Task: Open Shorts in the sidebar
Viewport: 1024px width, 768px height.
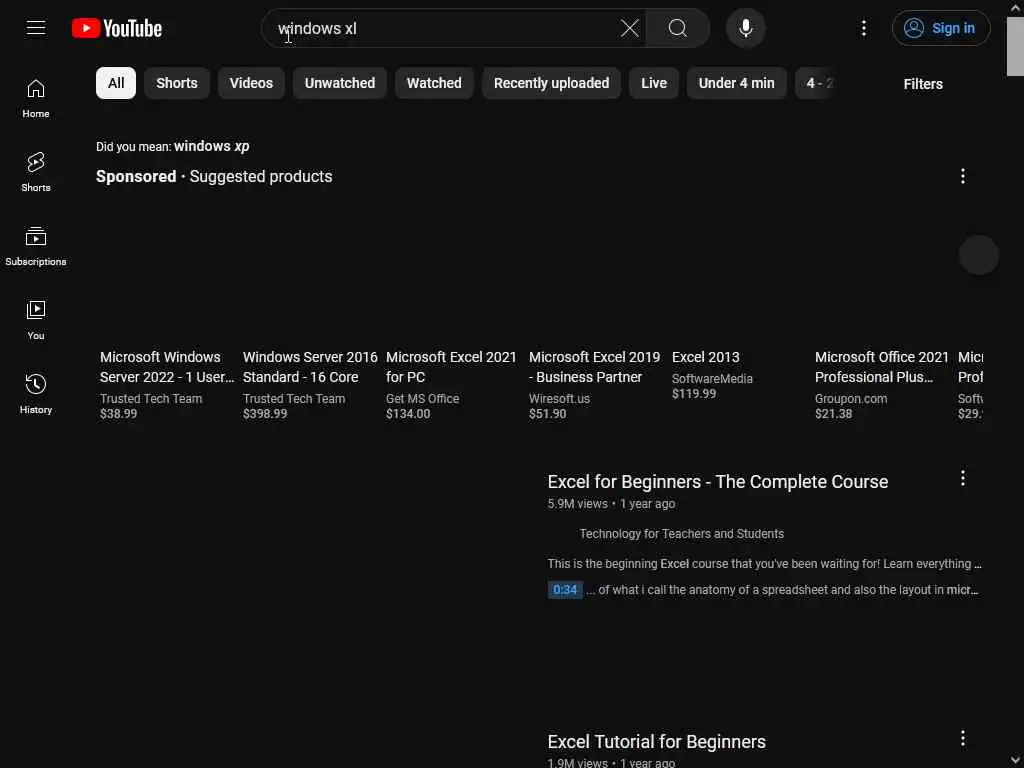Action: pyautogui.click(x=36, y=172)
